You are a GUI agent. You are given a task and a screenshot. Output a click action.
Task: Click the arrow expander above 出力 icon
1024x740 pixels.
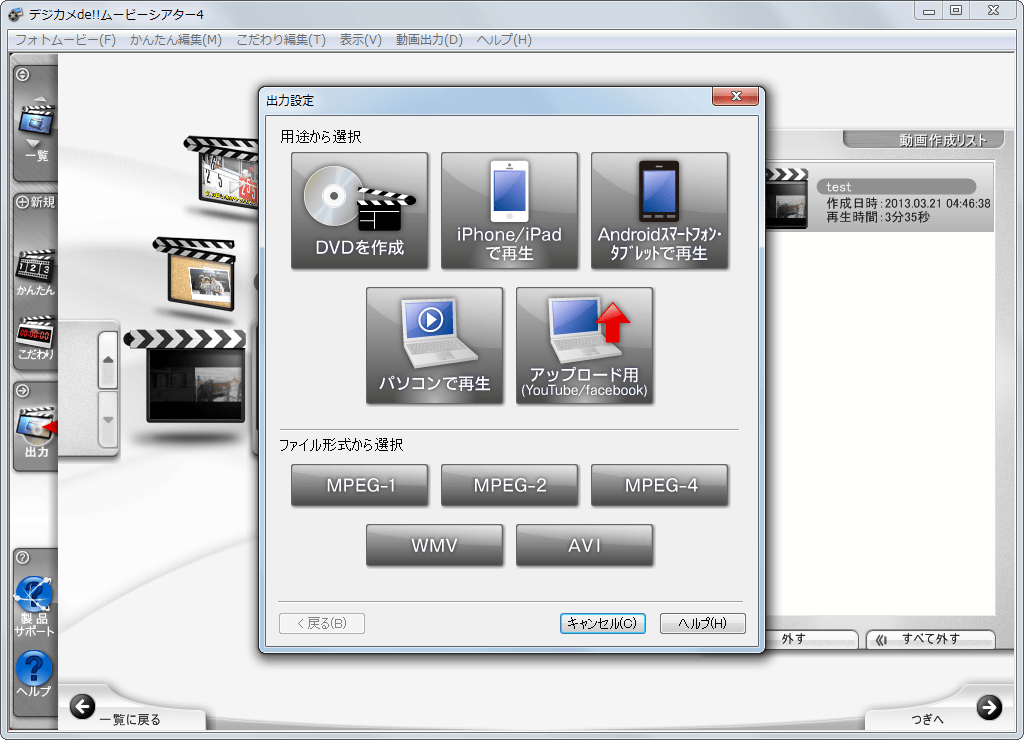(x=23, y=391)
